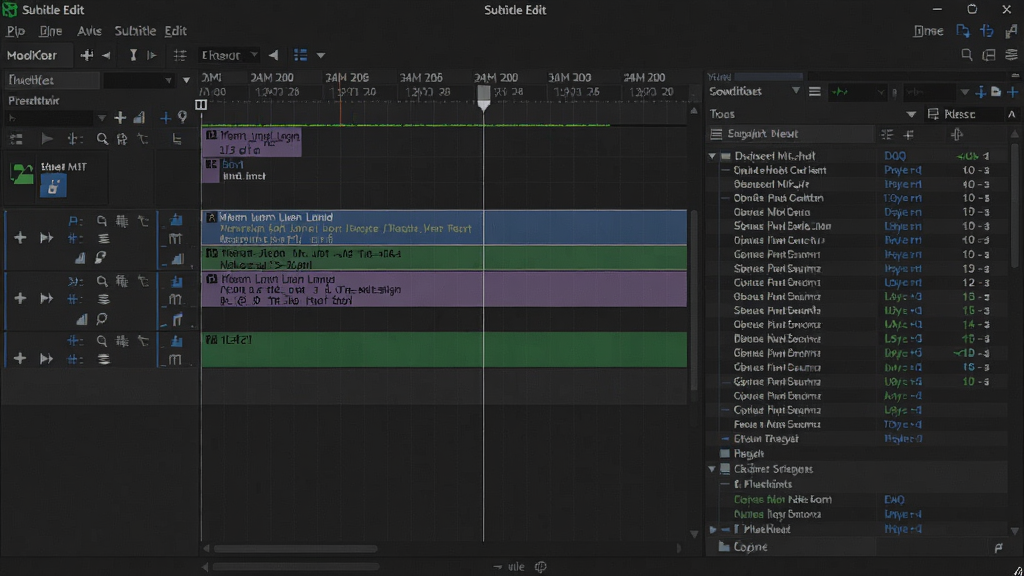This screenshot has width=1024, height=576.
Task: Select the bottom green clip on the timeline
Action: pos(445,349)
